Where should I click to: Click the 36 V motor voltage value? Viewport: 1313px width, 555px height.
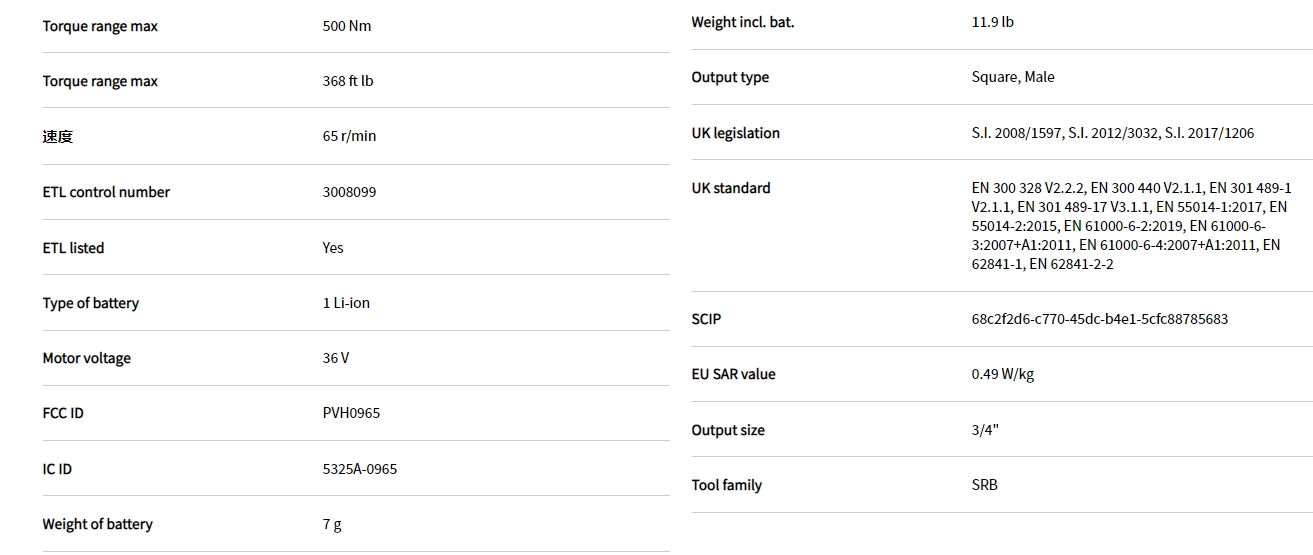(x=336, y=358)
